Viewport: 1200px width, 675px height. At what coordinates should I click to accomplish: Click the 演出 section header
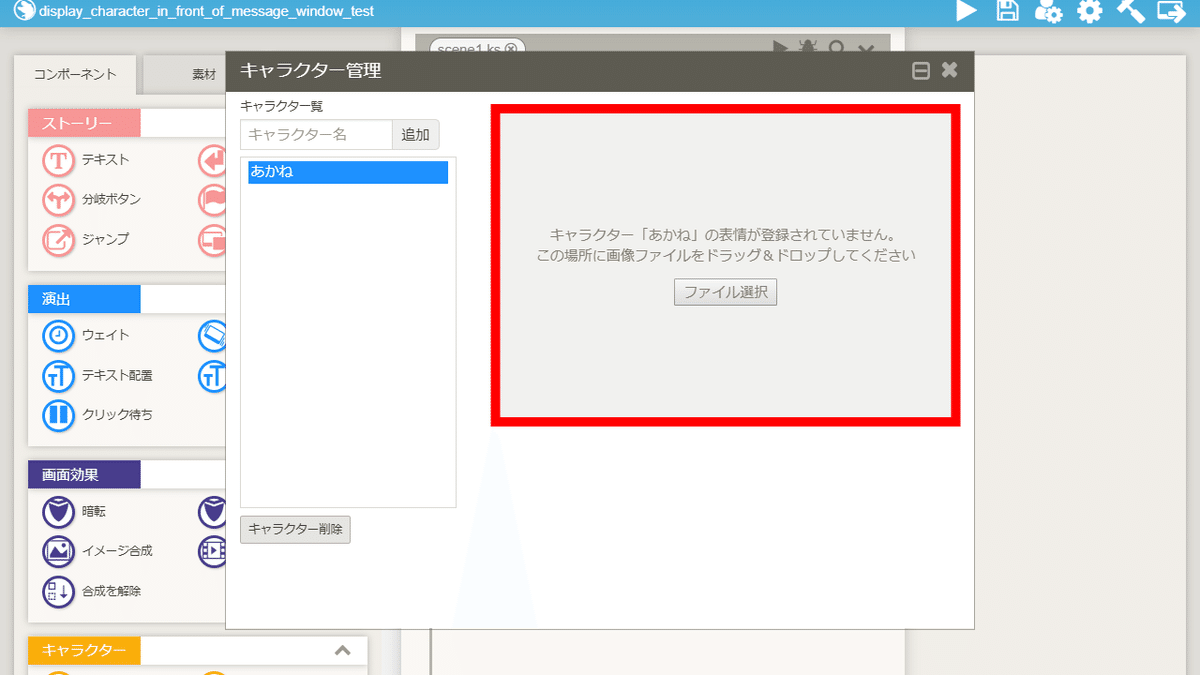[x=84, y=299]
